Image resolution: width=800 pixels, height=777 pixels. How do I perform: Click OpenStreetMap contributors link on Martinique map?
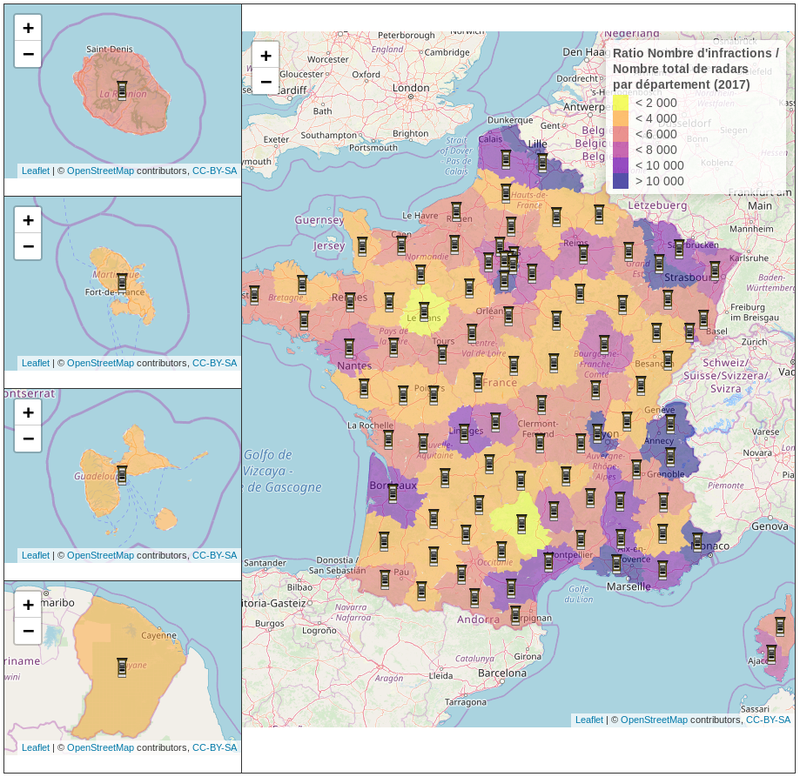coord(100,363)
